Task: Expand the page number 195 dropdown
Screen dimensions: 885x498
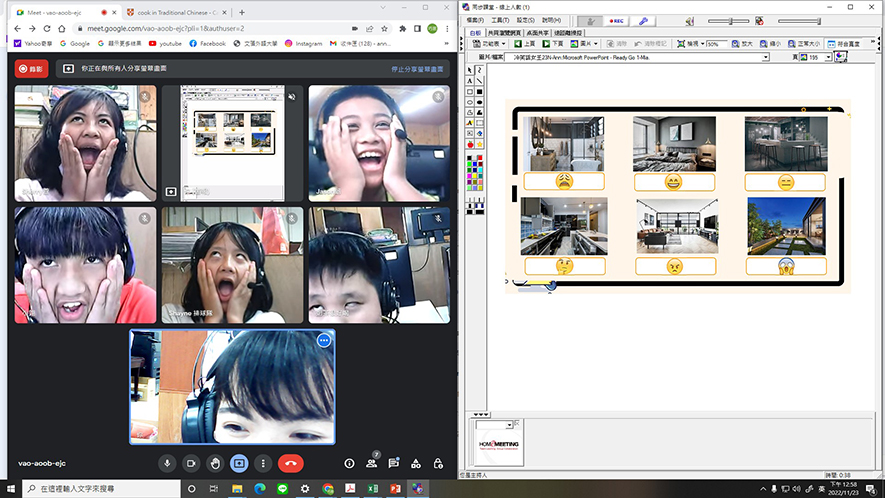Action: tap(828, 58)
